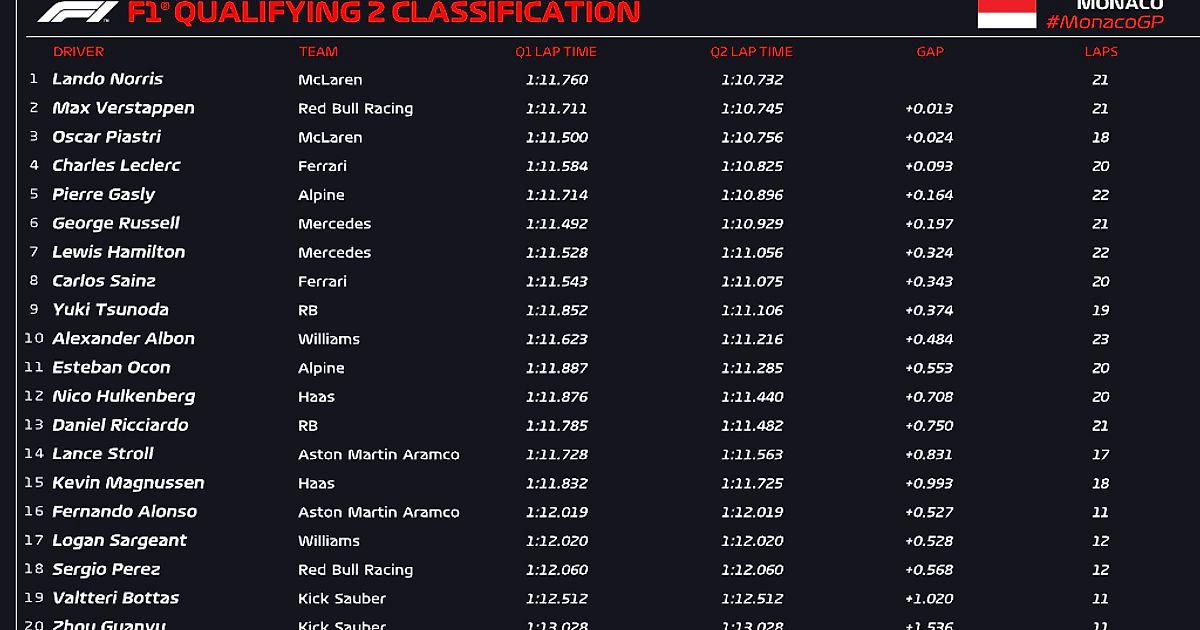Screen dimensions: 1200x630
Task: Click the Q1 LAP TIME column header
Action: (556, 52)
